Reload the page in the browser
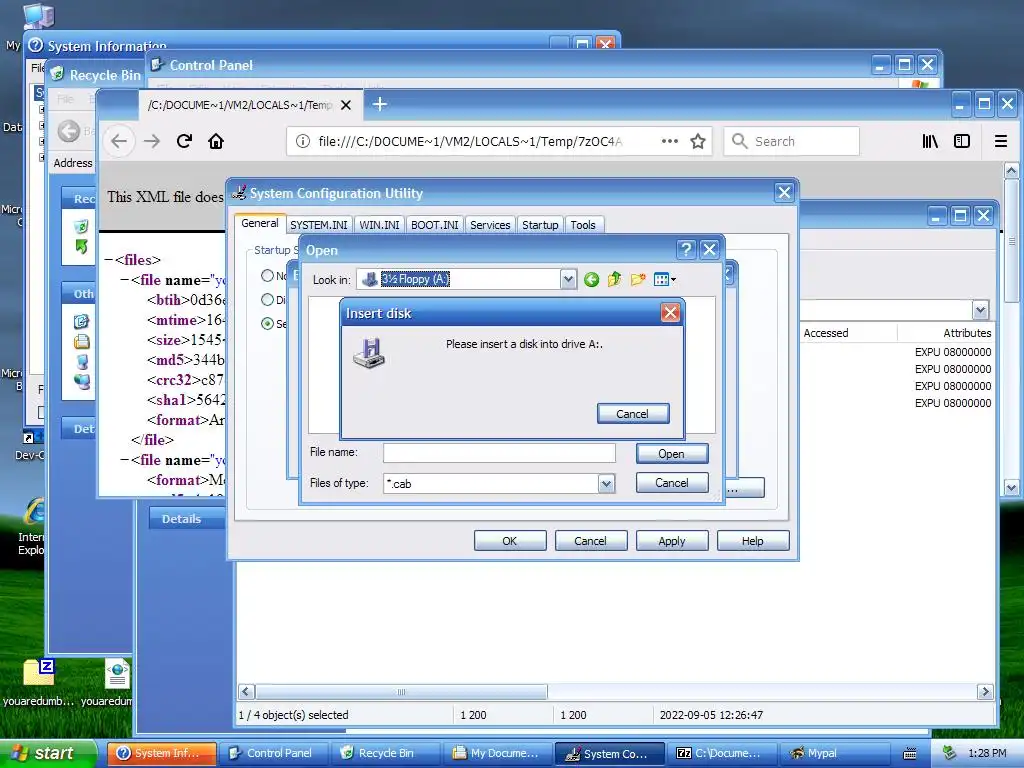This screenshot has width=1024, height=768. pos(184,141)
